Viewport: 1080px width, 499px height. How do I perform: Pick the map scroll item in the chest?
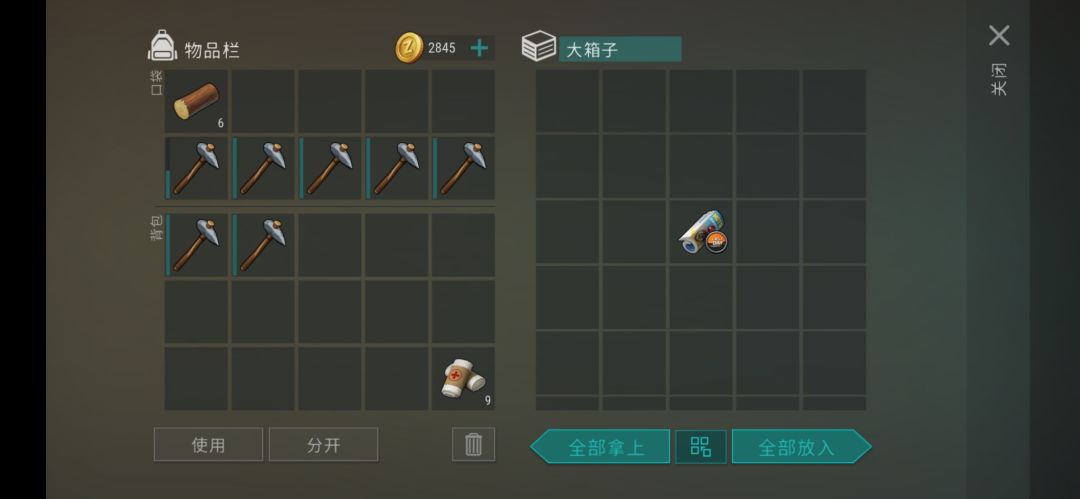point(701,232)
